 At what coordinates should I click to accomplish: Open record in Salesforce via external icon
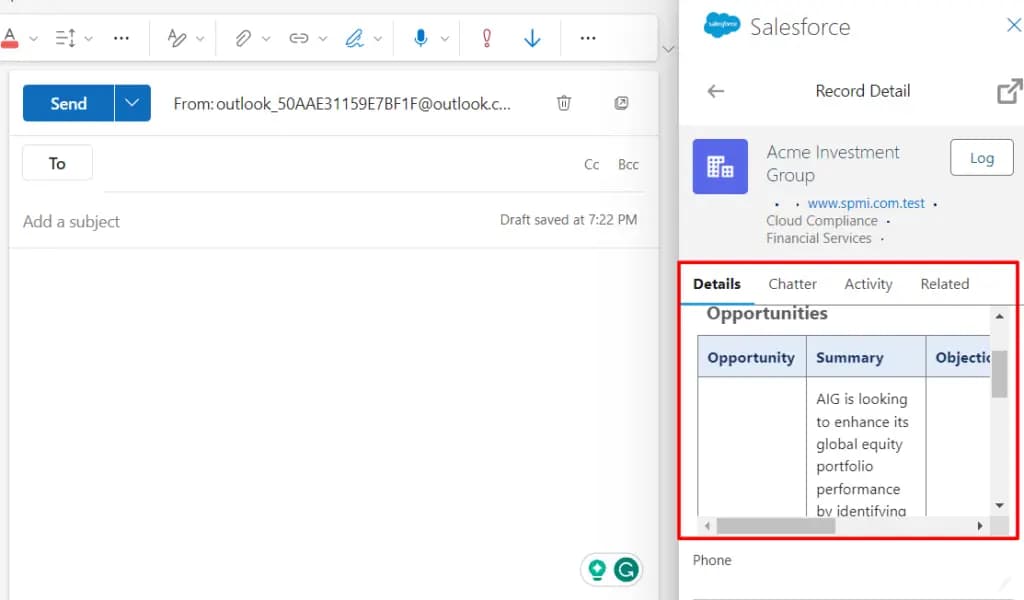click(1009, 91)
